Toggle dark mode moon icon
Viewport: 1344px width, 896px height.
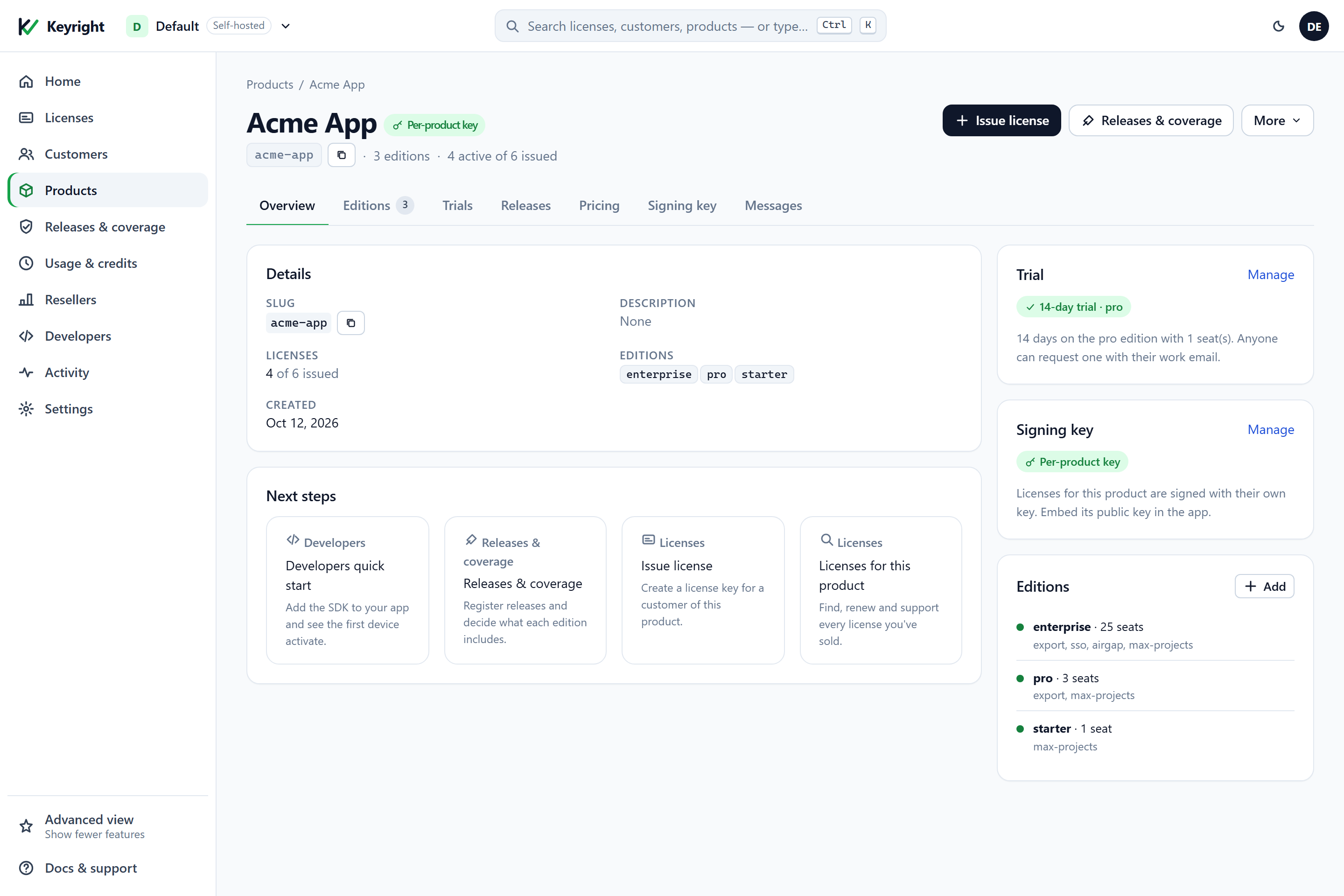pos(1278,26)
